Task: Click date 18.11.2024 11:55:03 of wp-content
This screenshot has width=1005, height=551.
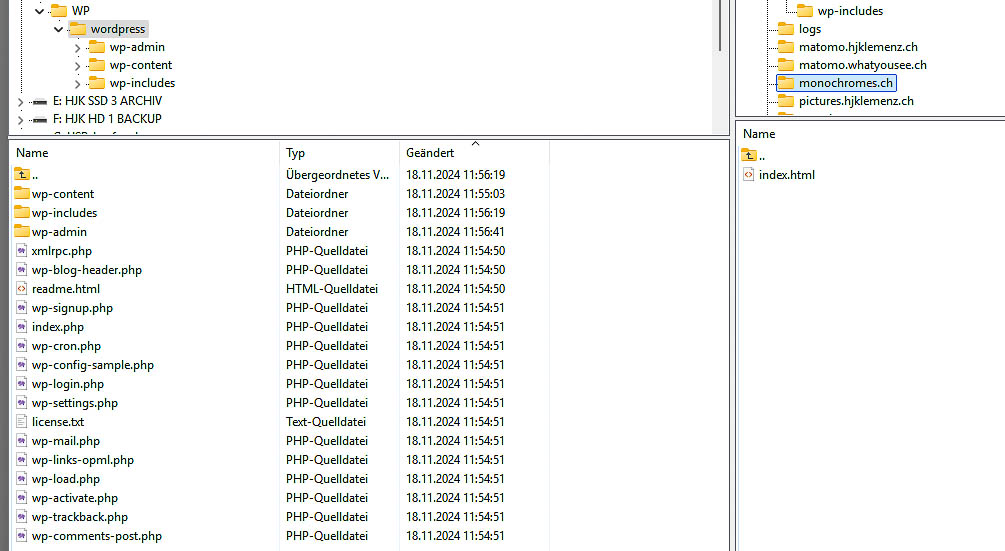Action: 455,193
